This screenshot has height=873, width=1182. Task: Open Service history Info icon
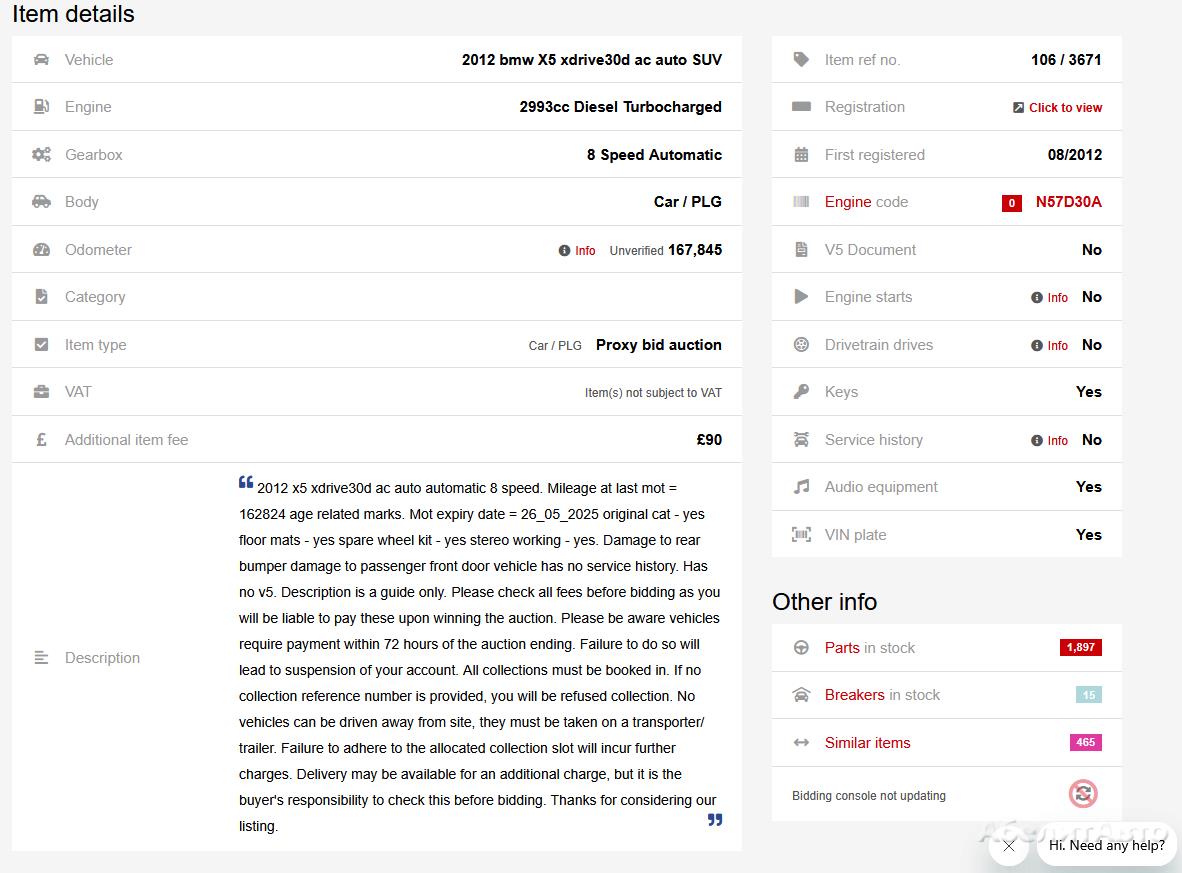point(1037,441)
